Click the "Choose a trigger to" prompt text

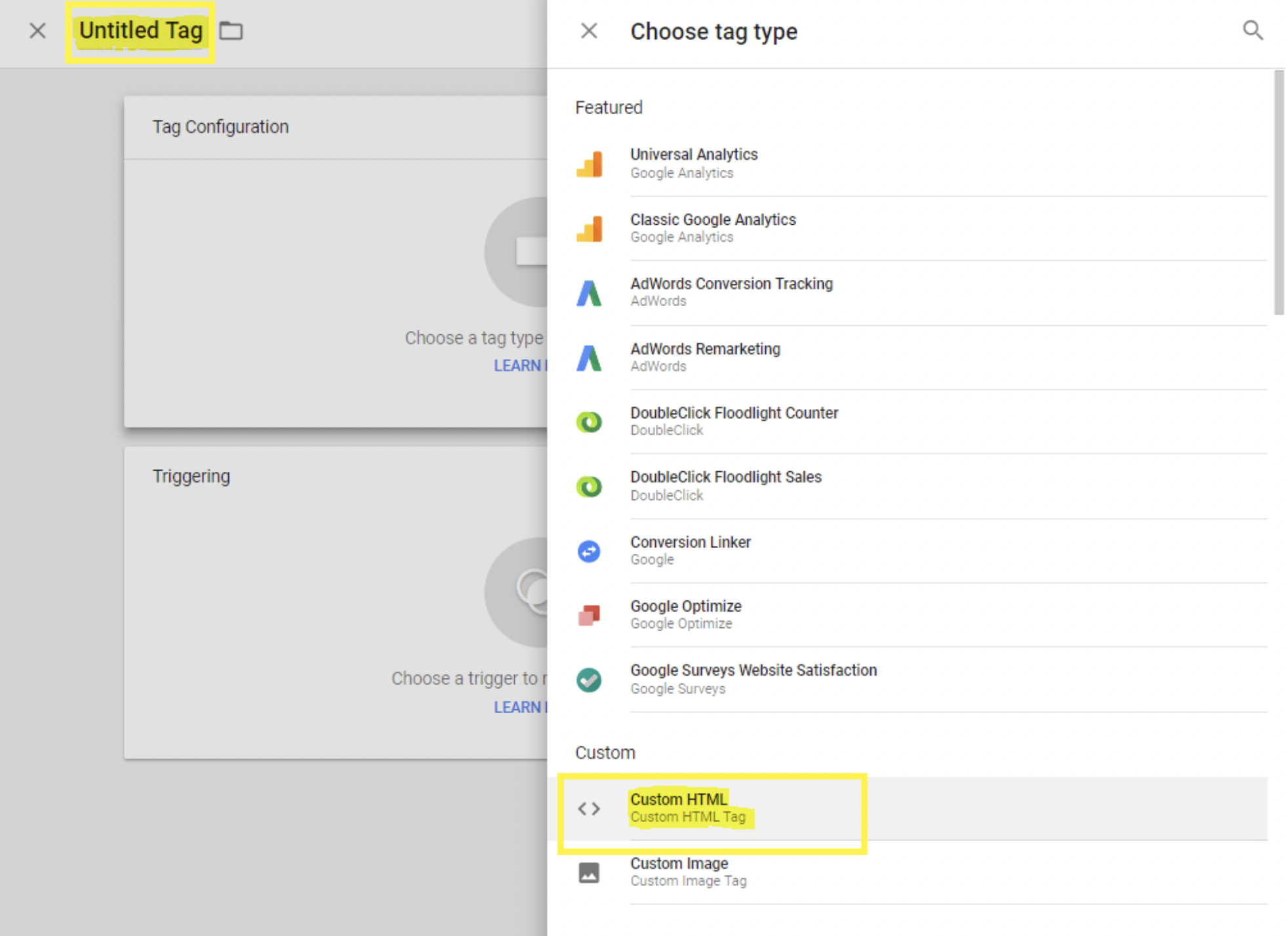[469, 678]
